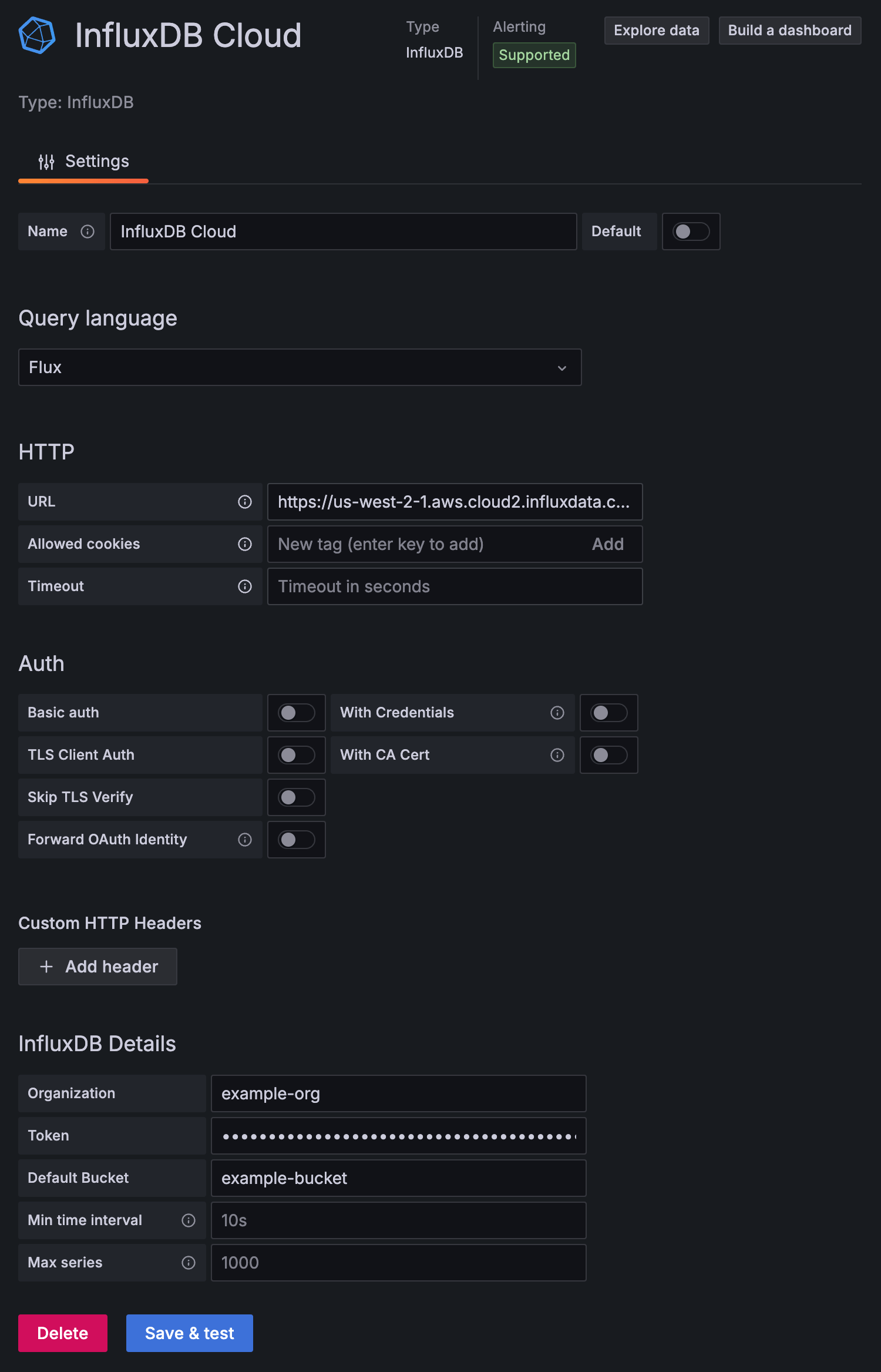This screenshot has width=881, height=1372.
Task: Enable the Default data source toggle
Action: pos(691,232)
